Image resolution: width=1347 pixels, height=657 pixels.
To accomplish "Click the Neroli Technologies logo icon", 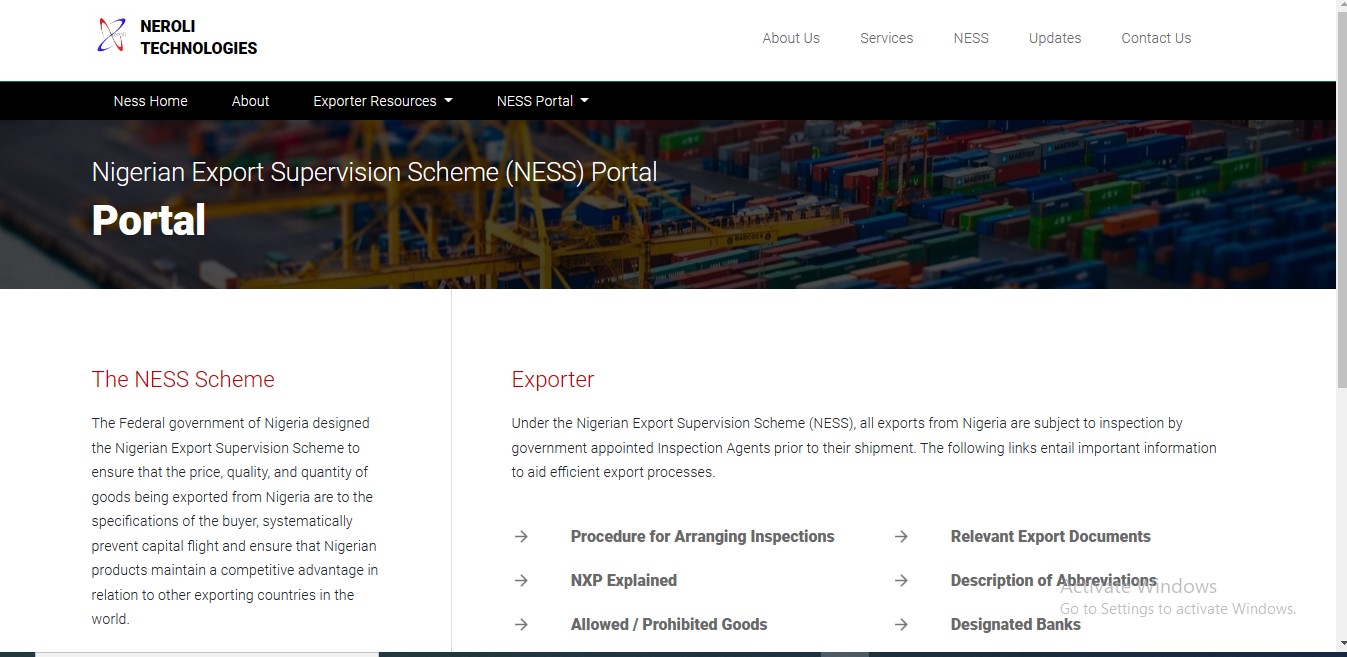I will click(x=112, y=37).
